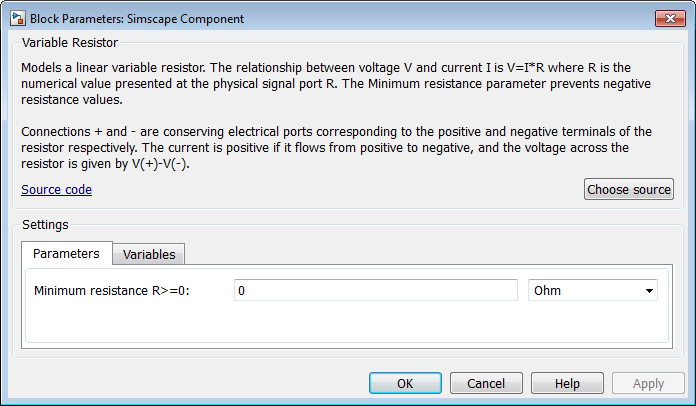The height and width of the screenshot is (406, 696).
Task: Click the Minimum resistance value field
Action: (x=374, y=291)
